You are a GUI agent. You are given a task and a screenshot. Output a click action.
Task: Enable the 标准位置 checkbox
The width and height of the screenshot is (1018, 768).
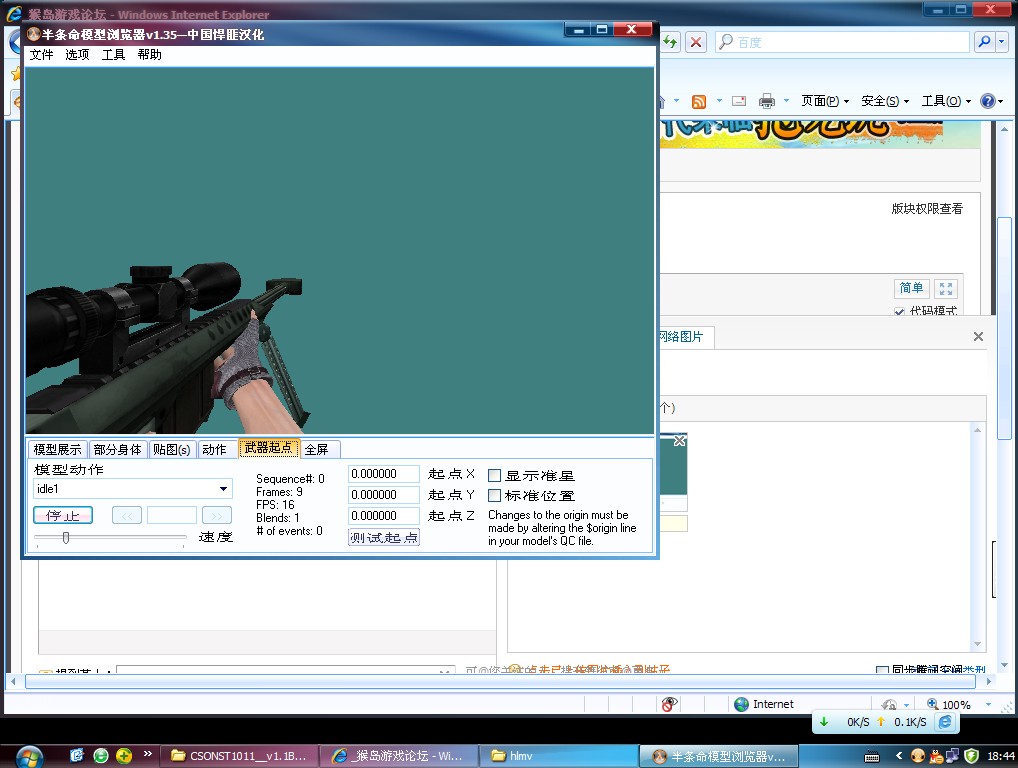[494, 496]
